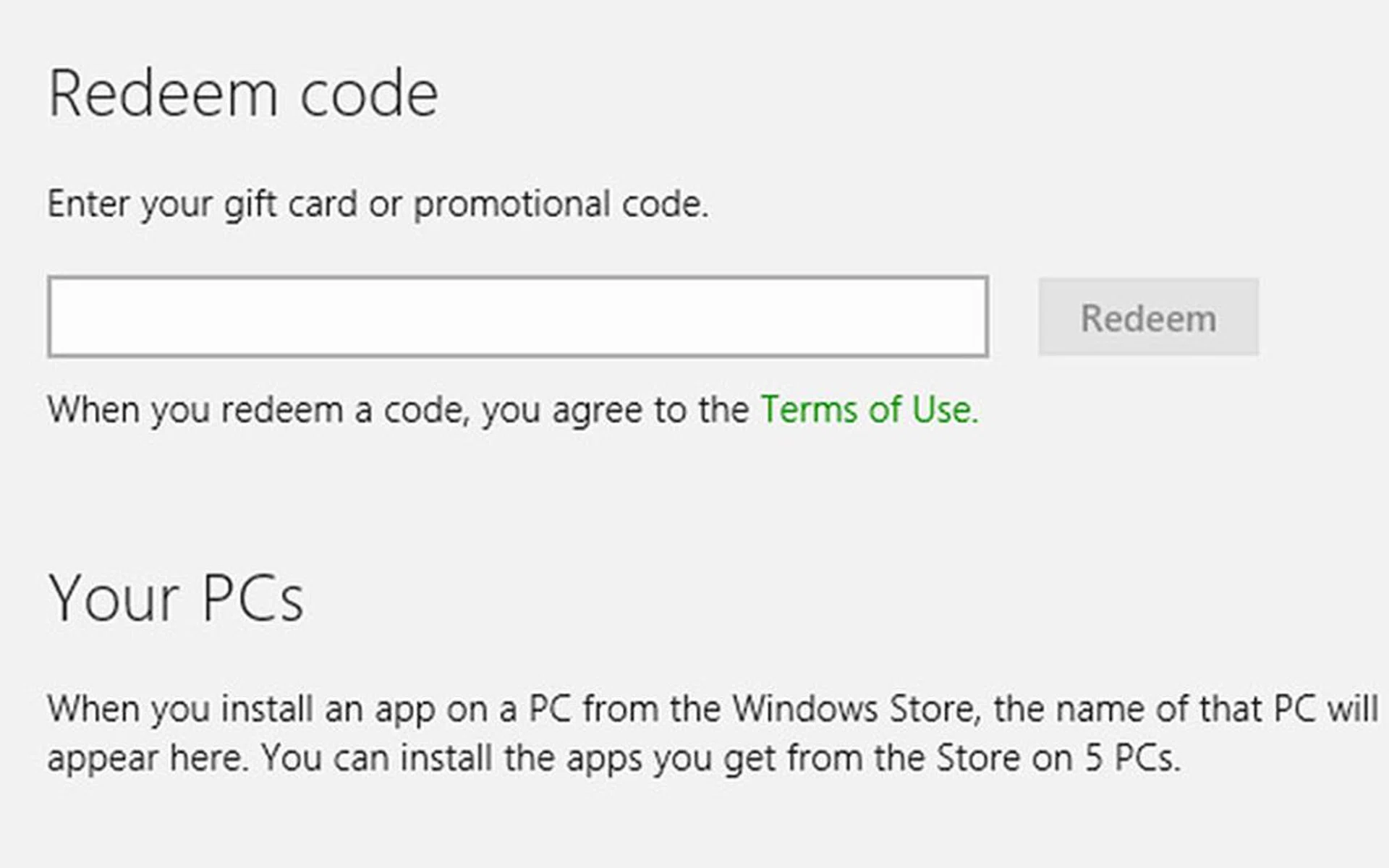
Task: Click the "Redeem code" heading
Action: [243, 94]
